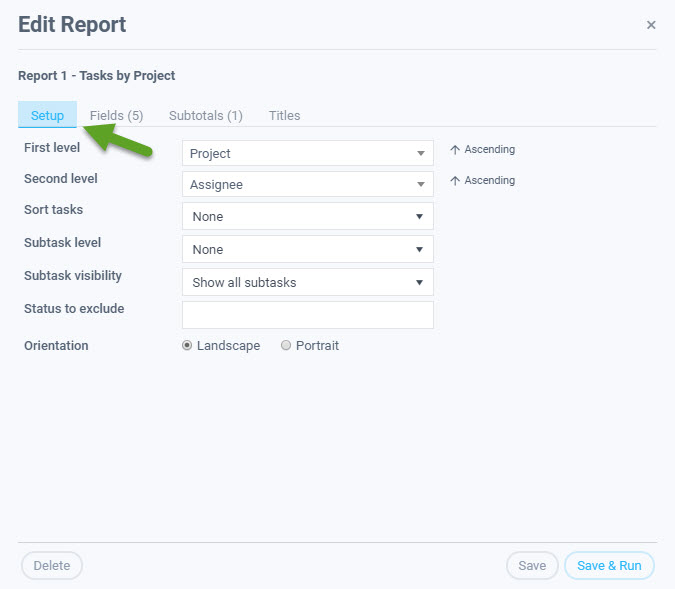
Task: Click the Save & Run button
Action: [x=609, y=565]
